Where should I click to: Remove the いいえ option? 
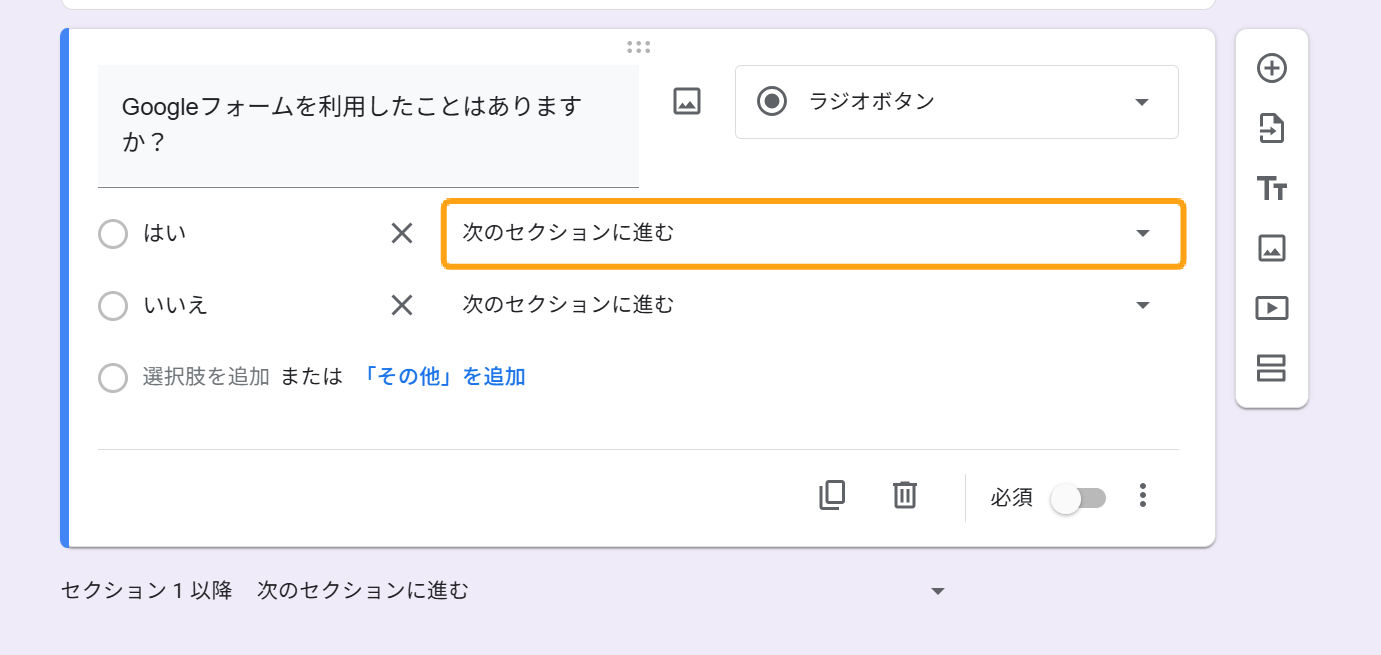coord(402,305)
